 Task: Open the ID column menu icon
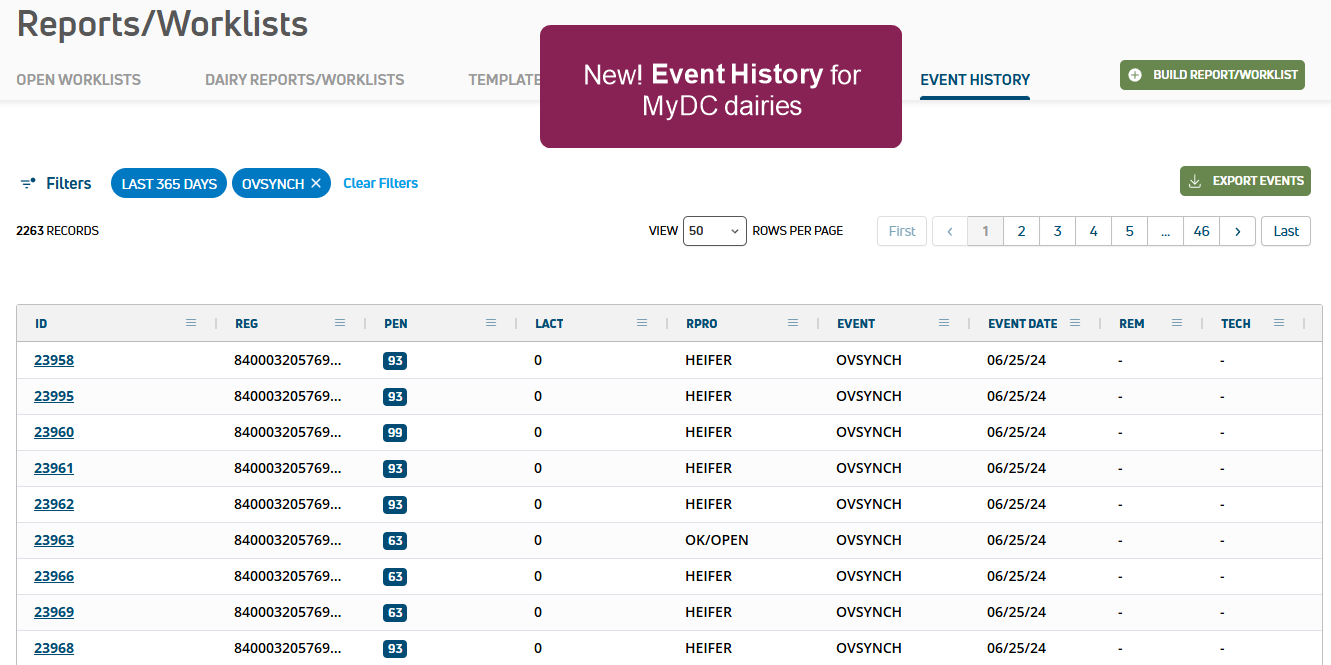pyautogui.click(x=191, y=323)
